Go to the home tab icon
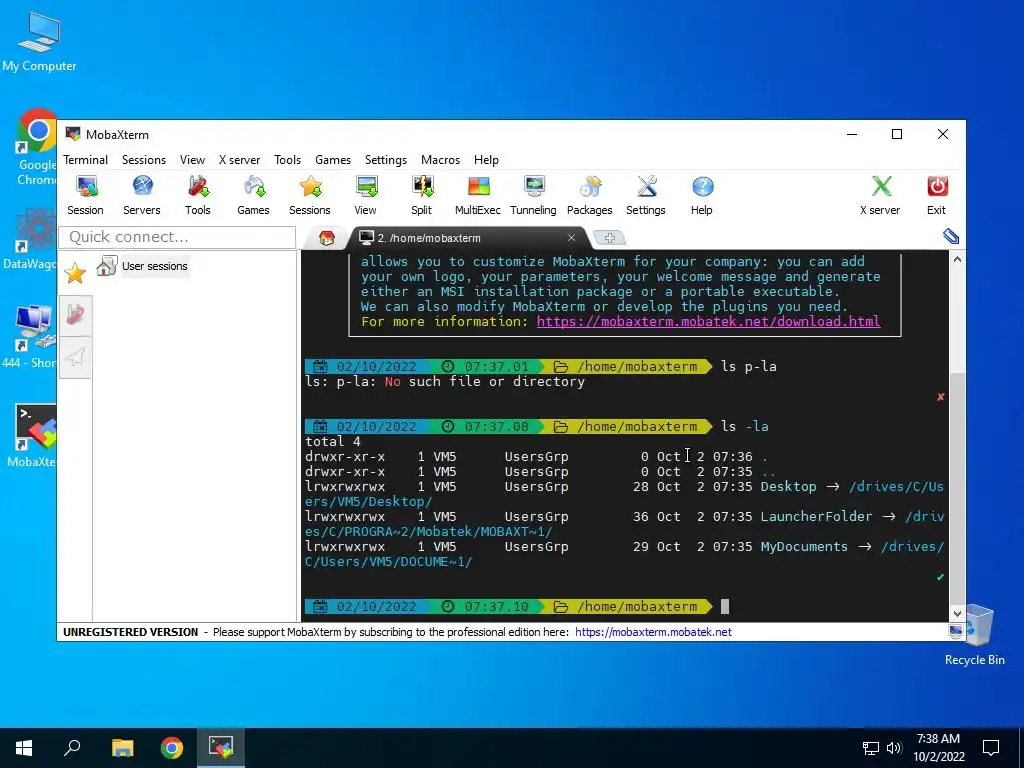This screenshot has height=768, width=1024. (327, 238)
